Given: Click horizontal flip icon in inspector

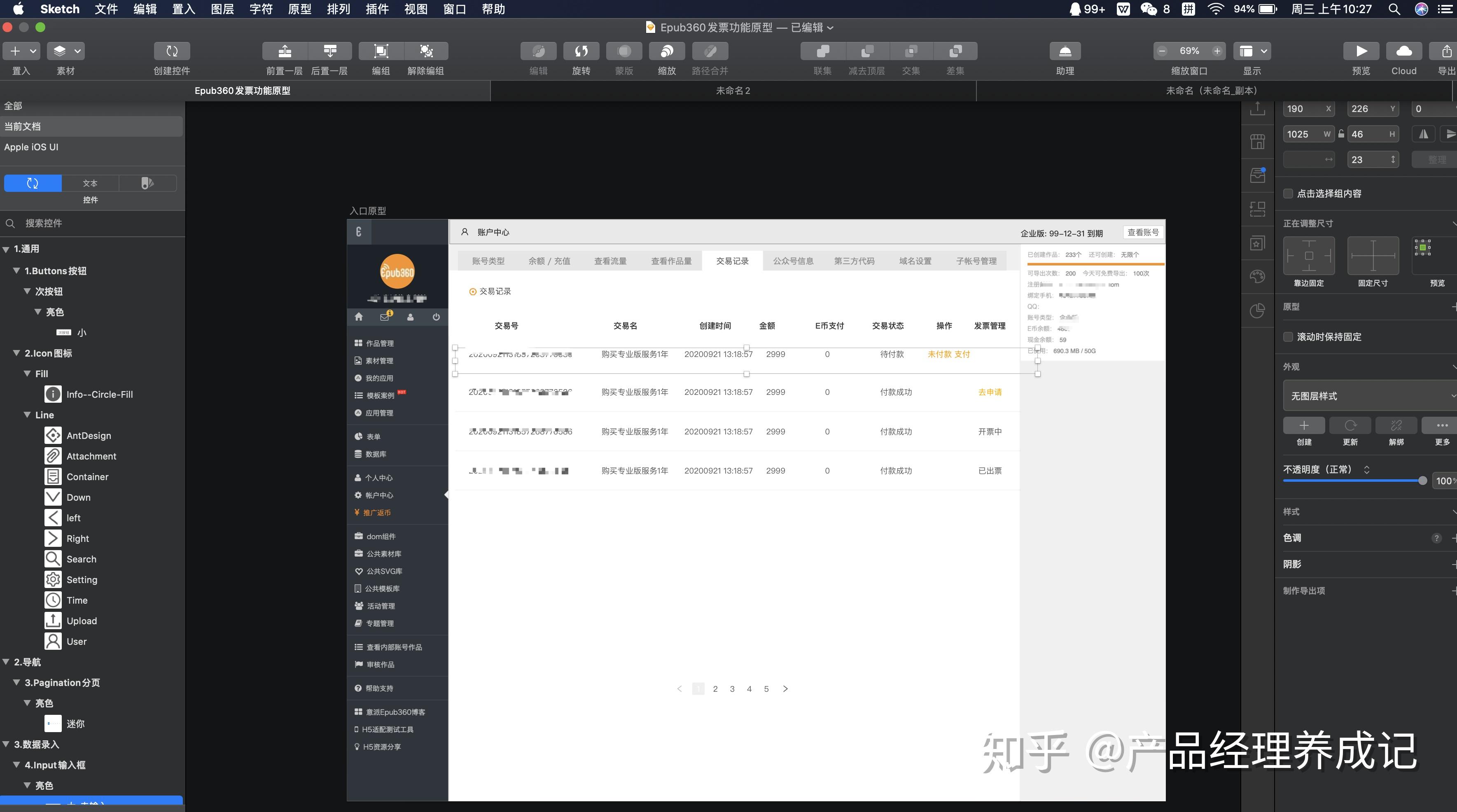Looking at the screenshot, I should (x=1423, y=134).
